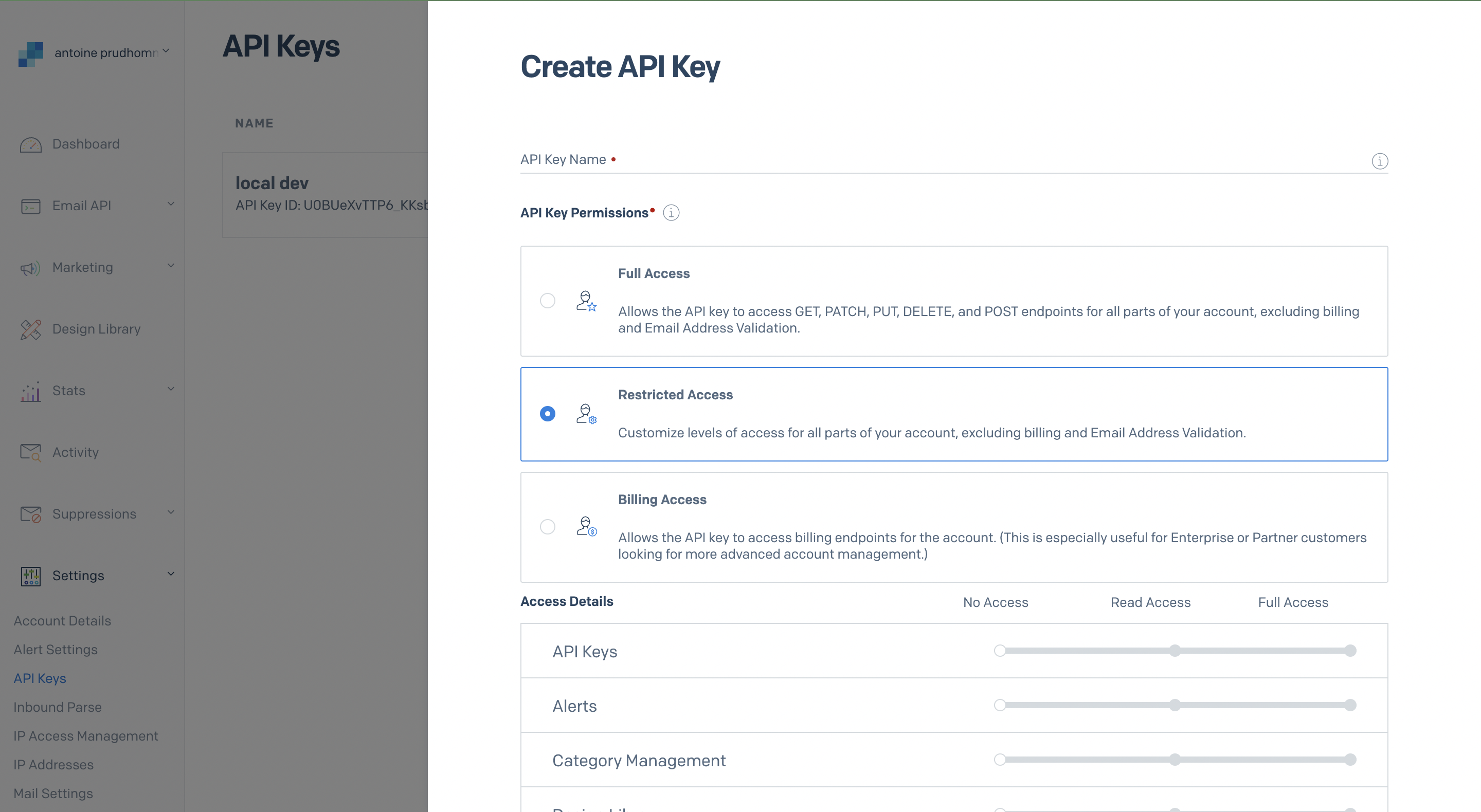This screenshot has width=1481, height=812.
Task: Click the Stats bar chart icon
Action: click(30, 391)
